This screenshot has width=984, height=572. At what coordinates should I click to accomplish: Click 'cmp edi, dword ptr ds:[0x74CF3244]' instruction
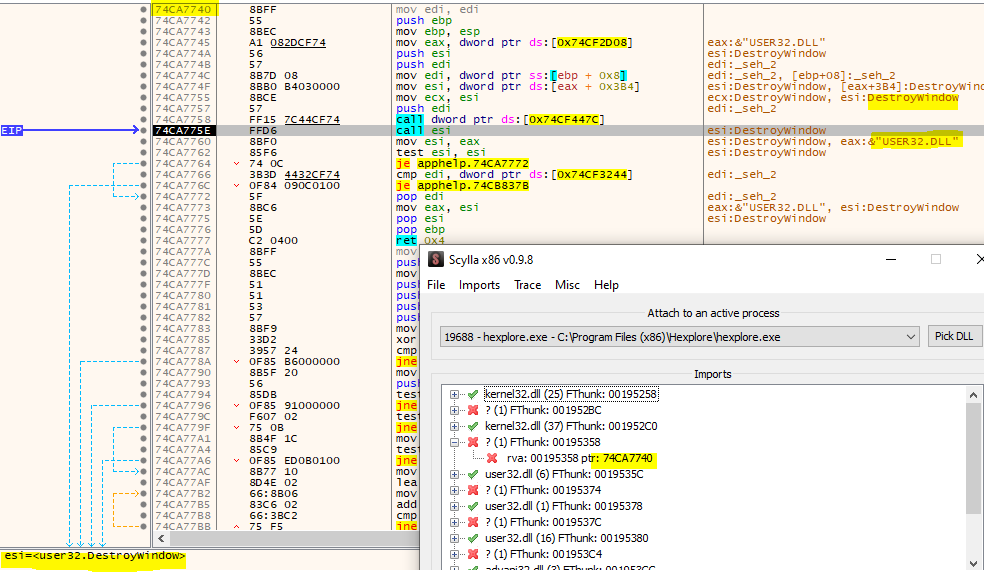pos(514,175)
